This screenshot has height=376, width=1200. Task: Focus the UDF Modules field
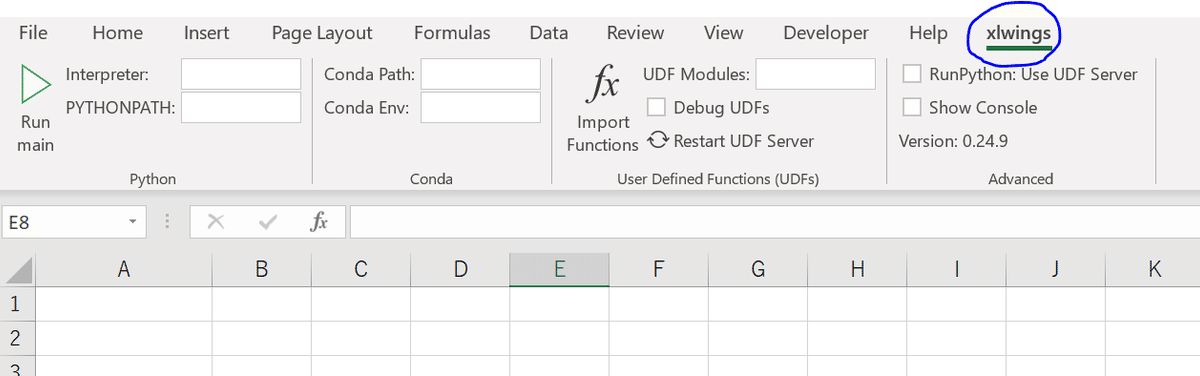coord(816,74)
